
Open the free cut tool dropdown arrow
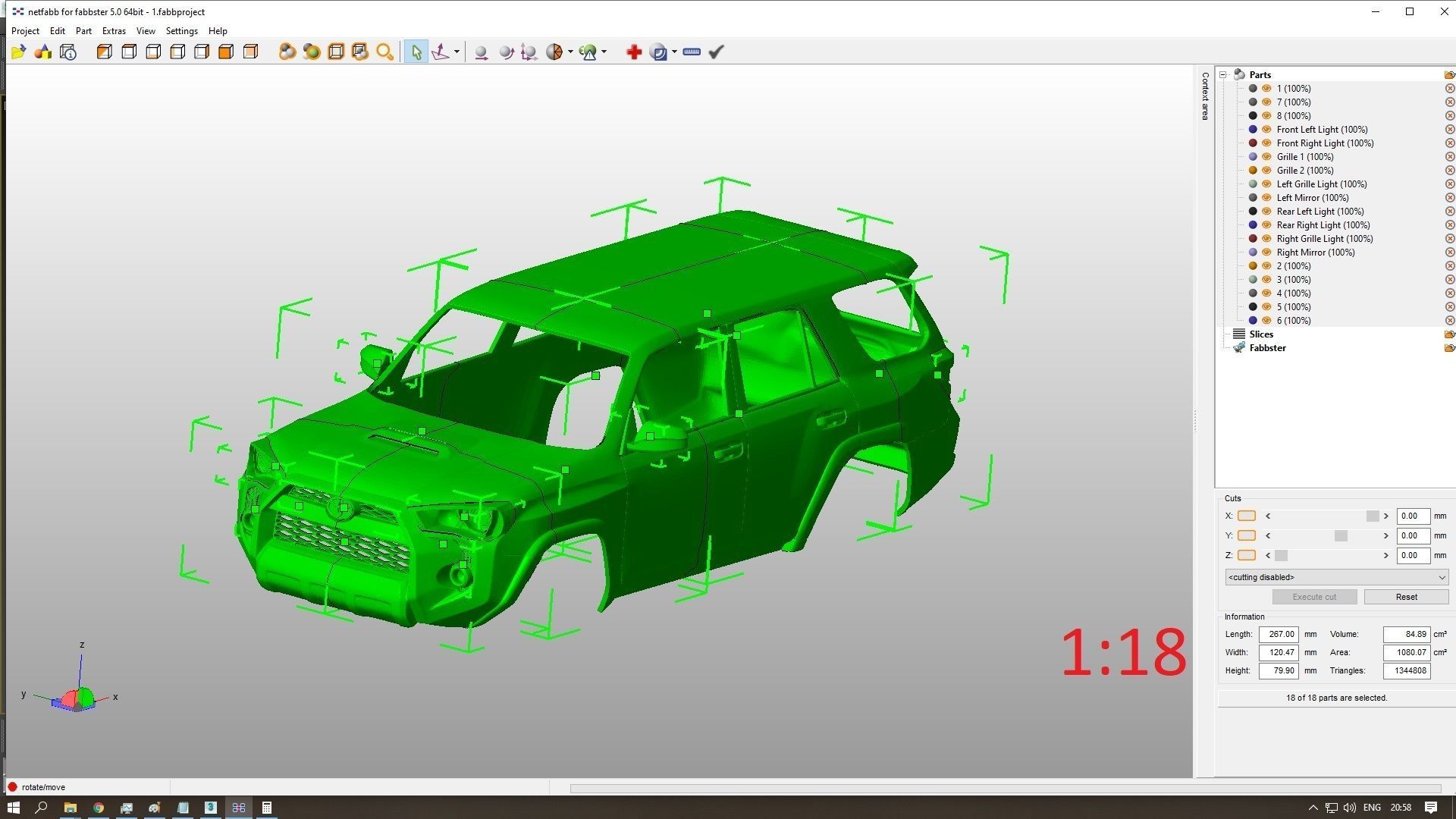(570, 52)
